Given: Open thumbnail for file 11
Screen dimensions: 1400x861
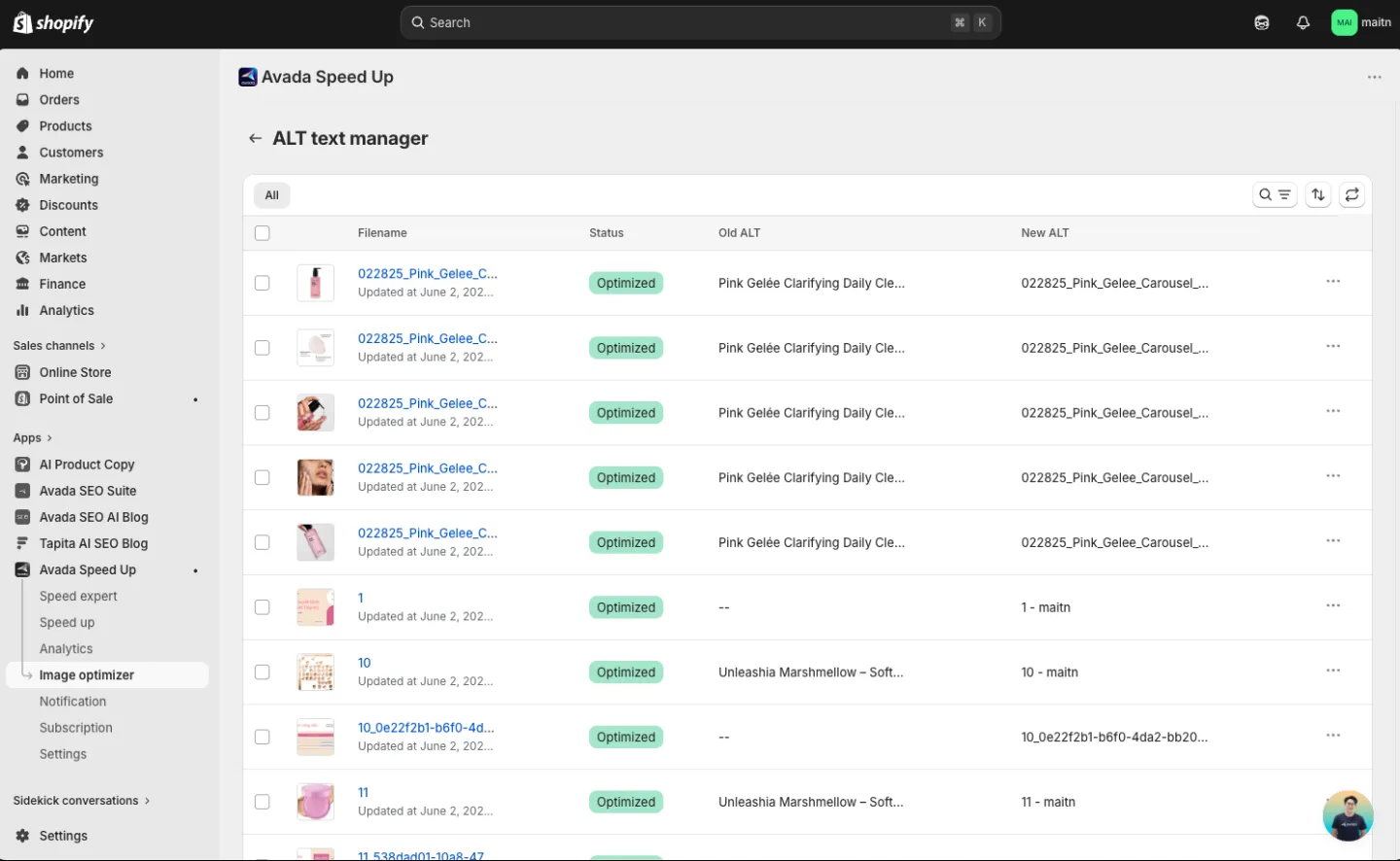Looking at the screenshot, I should pos(315,802).
